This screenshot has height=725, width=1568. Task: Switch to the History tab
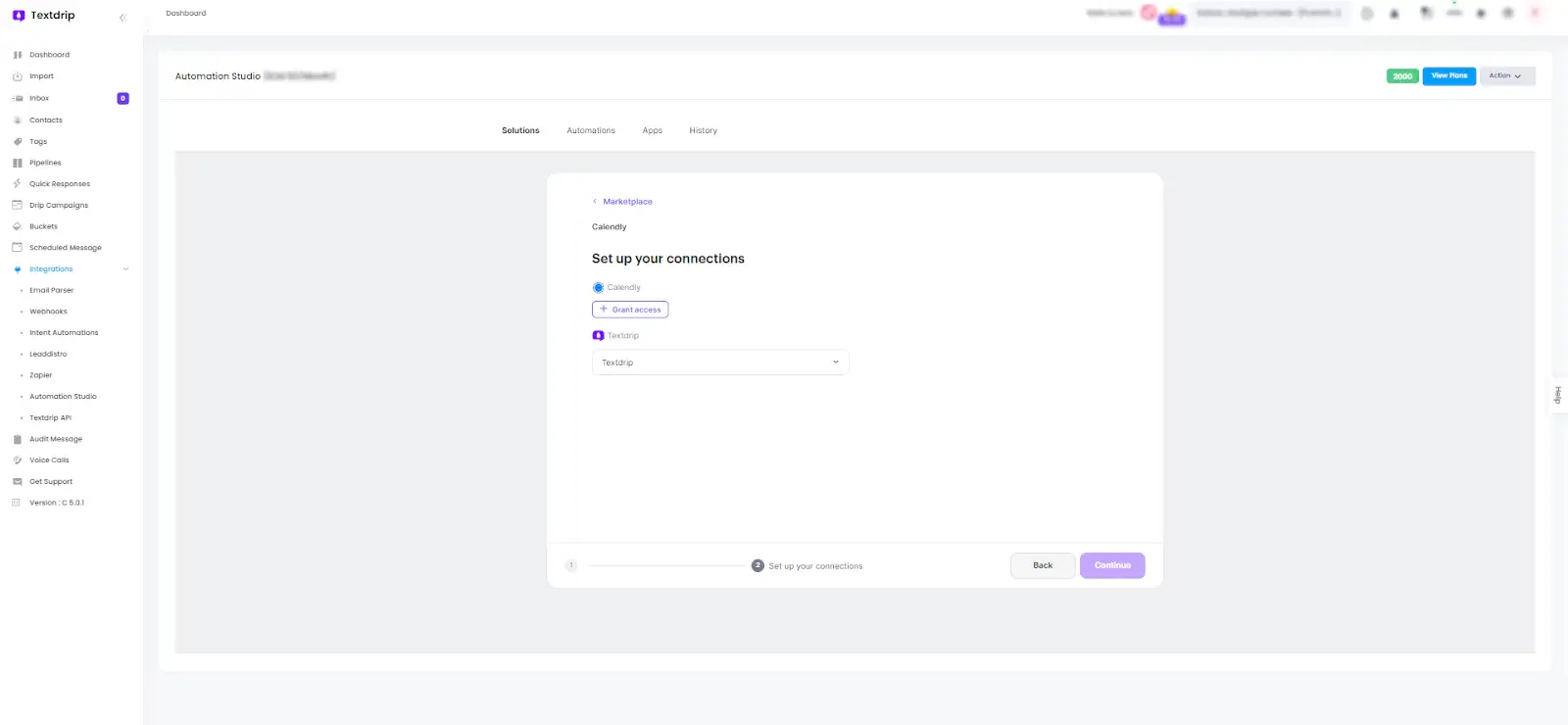tap(704, 130)
